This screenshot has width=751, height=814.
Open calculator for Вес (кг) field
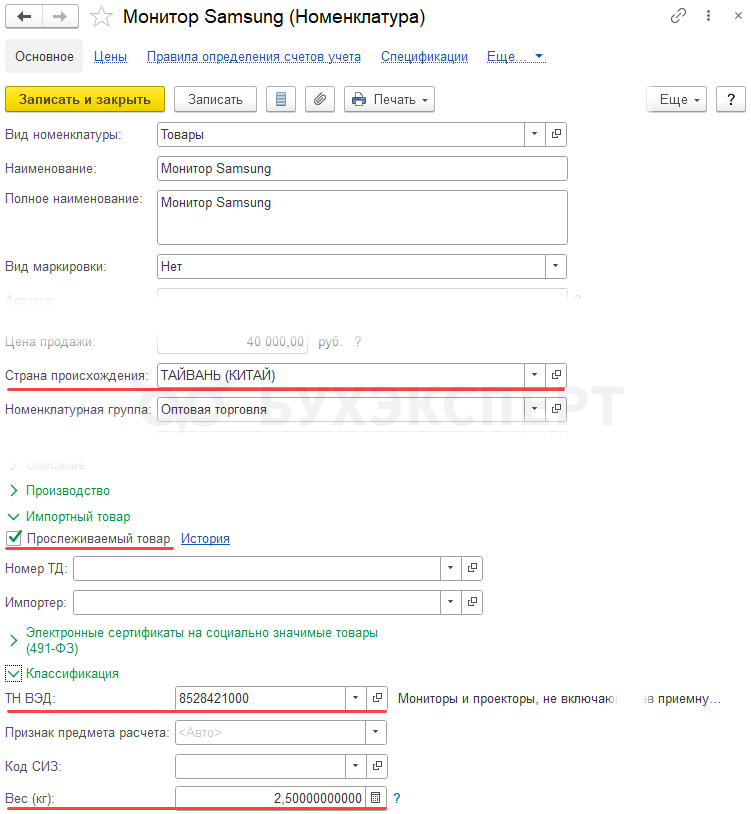(x=376, y=798)
